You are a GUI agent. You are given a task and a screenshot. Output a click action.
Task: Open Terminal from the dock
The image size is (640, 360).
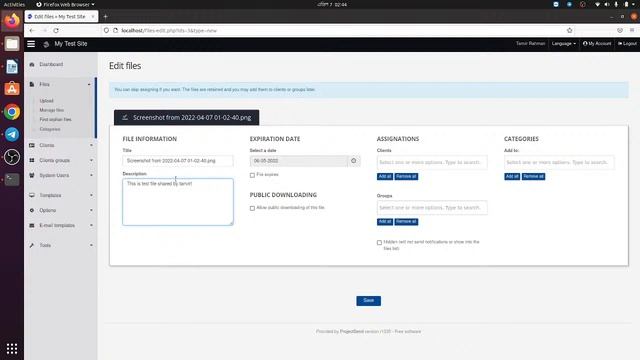tap(12, 180)
